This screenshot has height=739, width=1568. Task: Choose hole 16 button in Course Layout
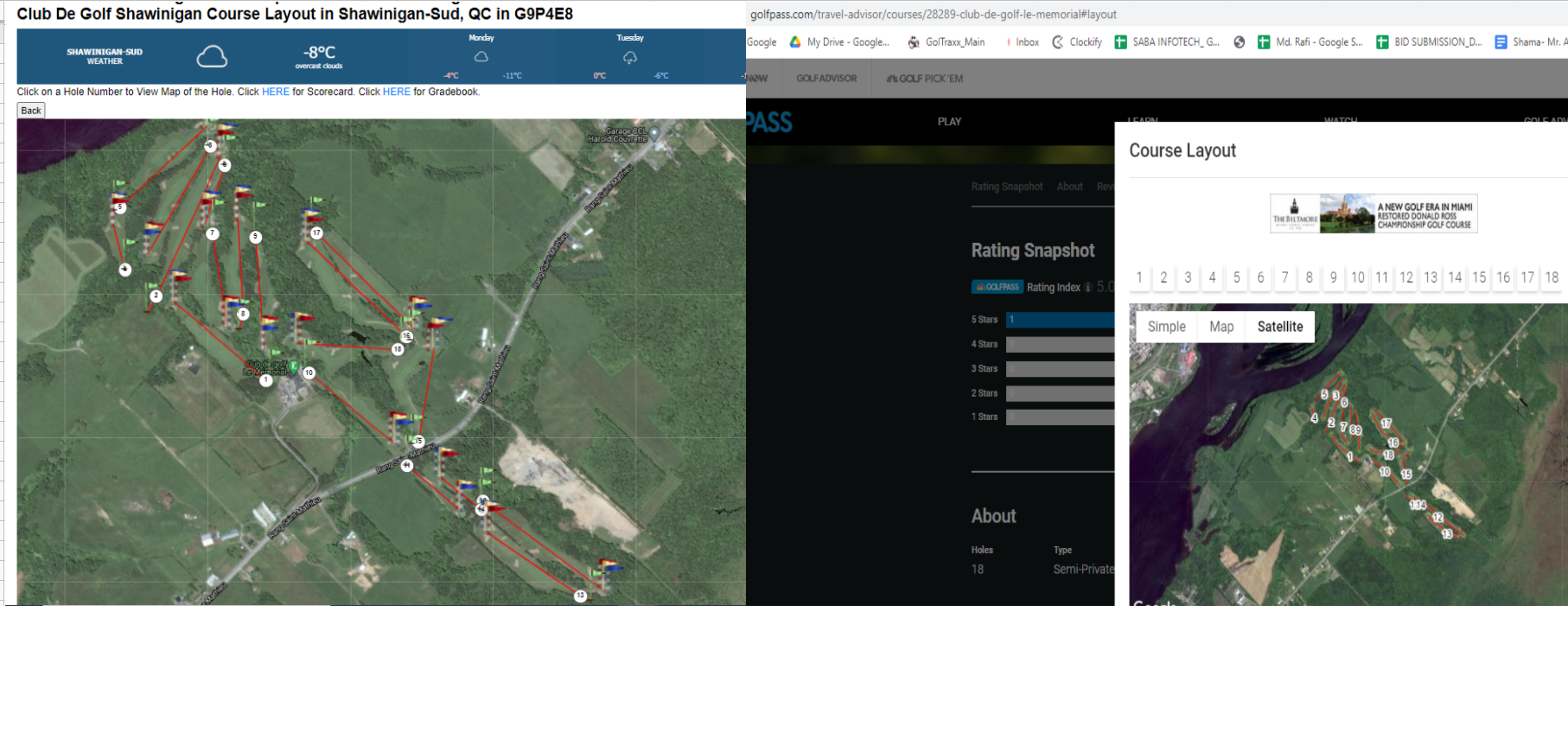click(1503, 277)
